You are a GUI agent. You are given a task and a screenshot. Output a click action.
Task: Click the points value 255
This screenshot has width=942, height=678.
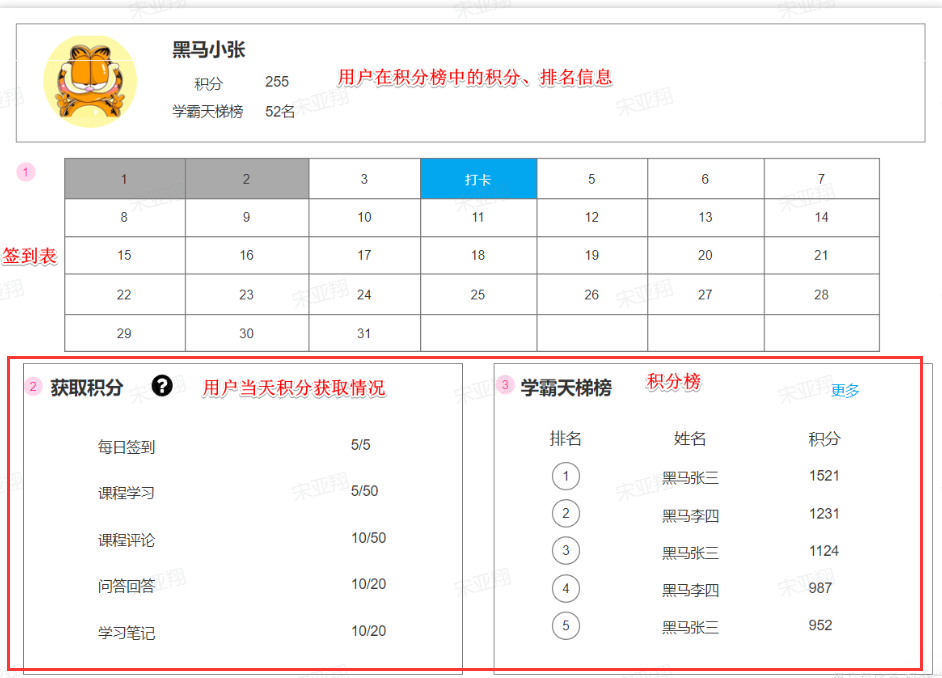(277, 82)
